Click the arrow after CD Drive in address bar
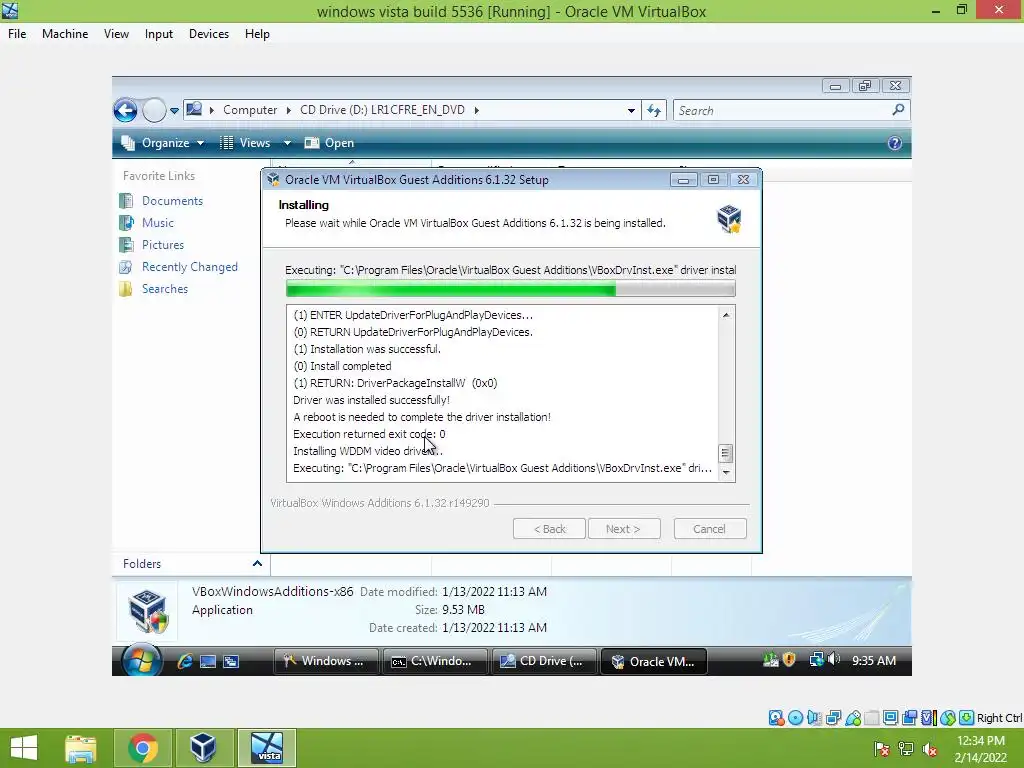The image size is (1024, 768). tap(477, 110)
